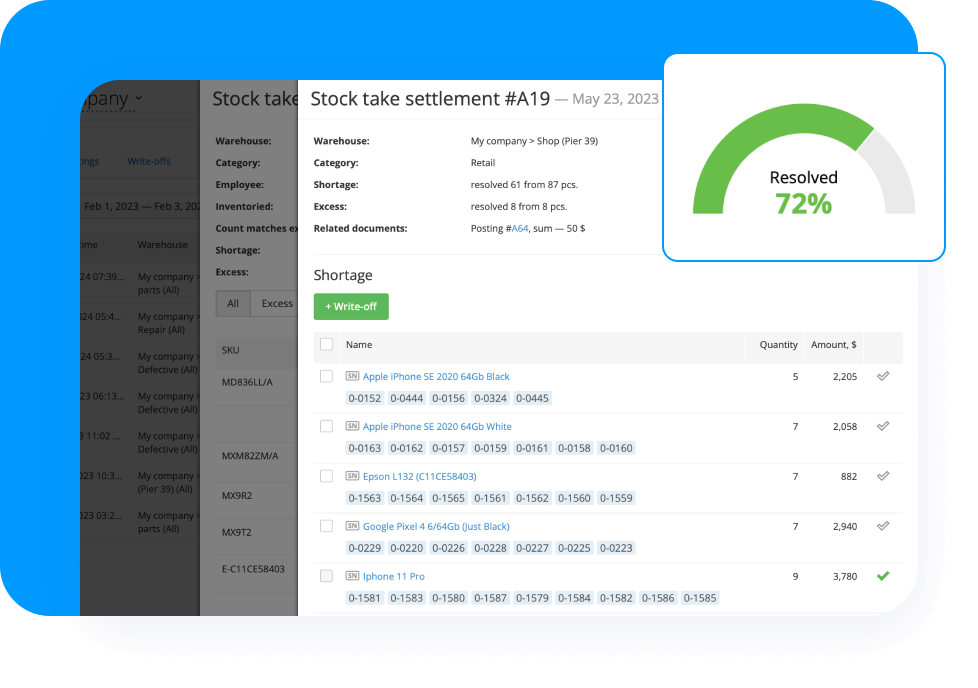Toggle the select-all checkbox in Name header
978x688 pixels.
[326, 345]
